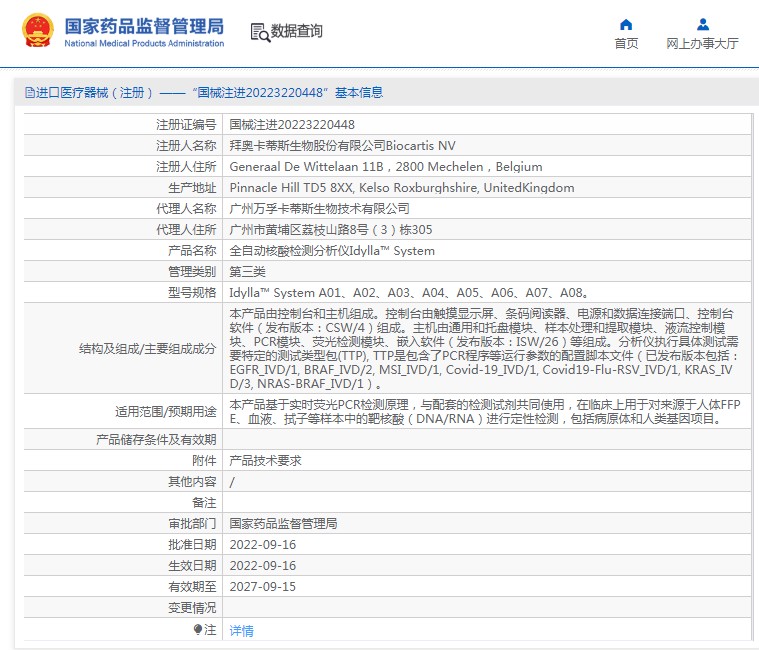Screen dimensions: 759x650
Task: Click the structure composition description text
Action: click(x=485, y=348)
